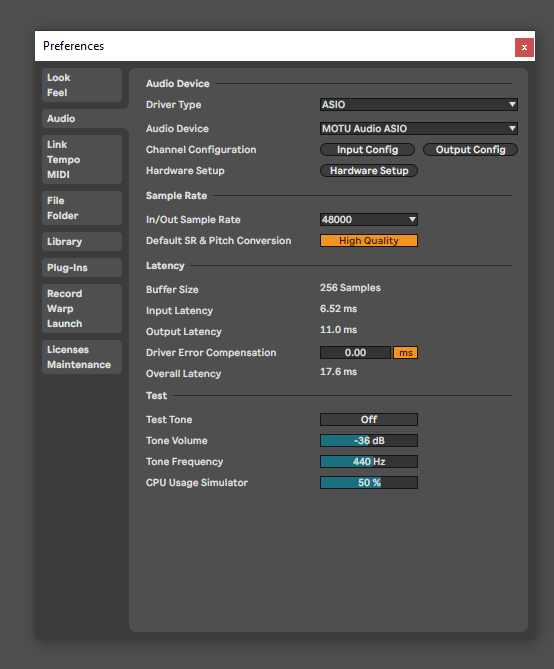The height and width of the screenshot is (669, 554).
Task: Click the Channel Configuration label
Action: (201, 150)
